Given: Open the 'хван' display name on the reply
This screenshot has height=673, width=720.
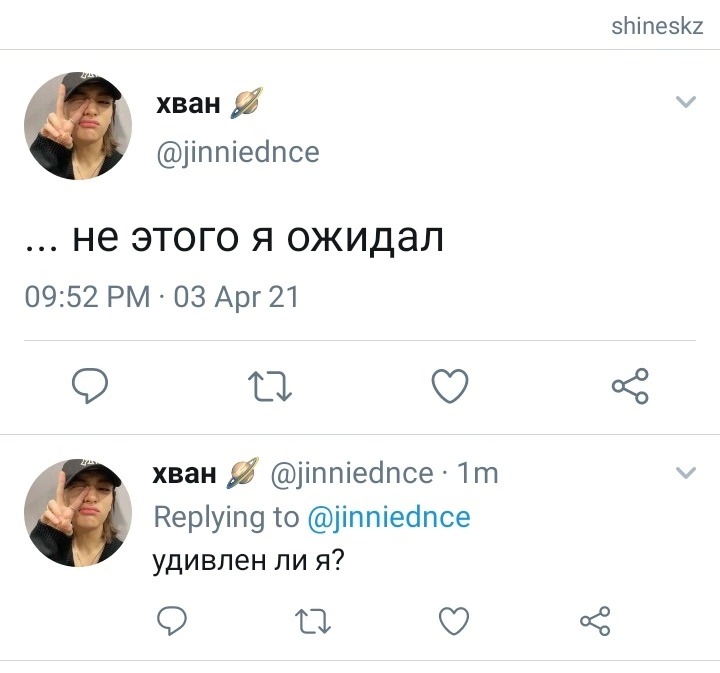Looking at the screenshot, I should 184,474.
